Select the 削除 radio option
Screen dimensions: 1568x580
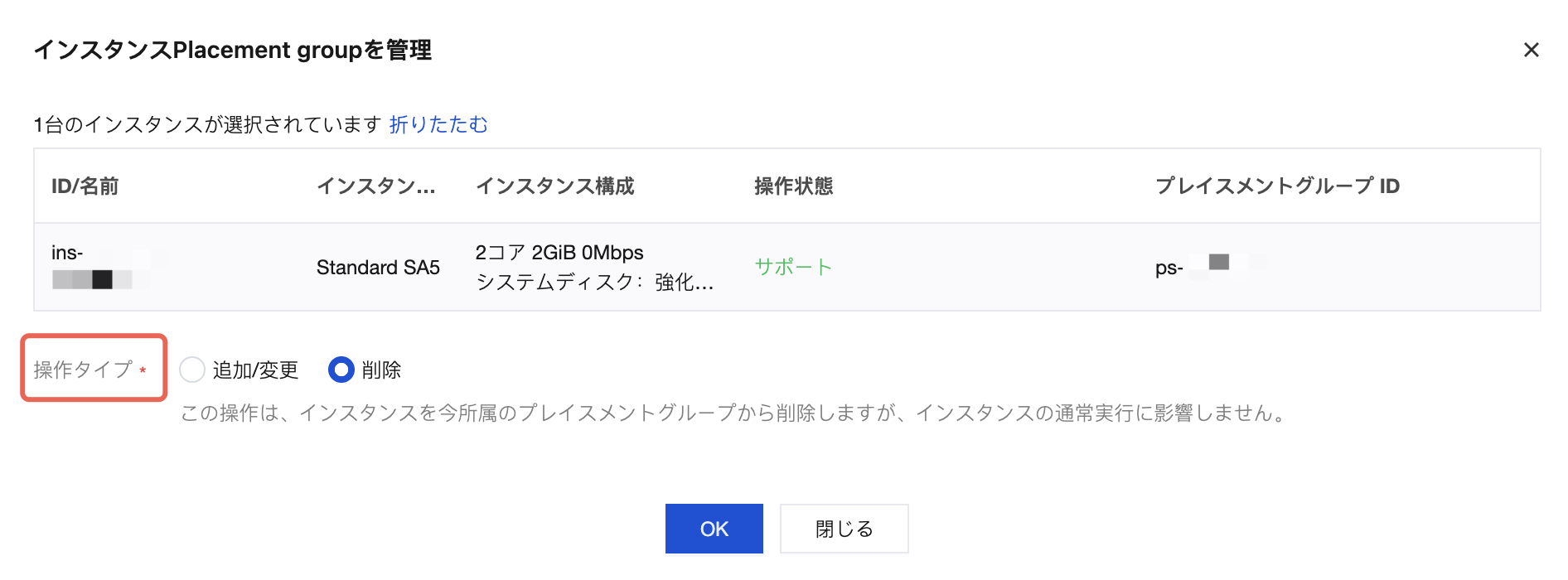click(x=341, y=370)
